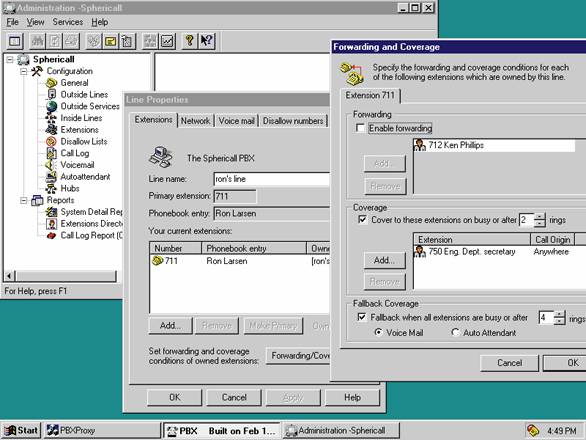Select 750 Eng. Dept. secretary coverage row
This screenshot has width=586, height=440.
pyautogui.click(x=500, y=252)
